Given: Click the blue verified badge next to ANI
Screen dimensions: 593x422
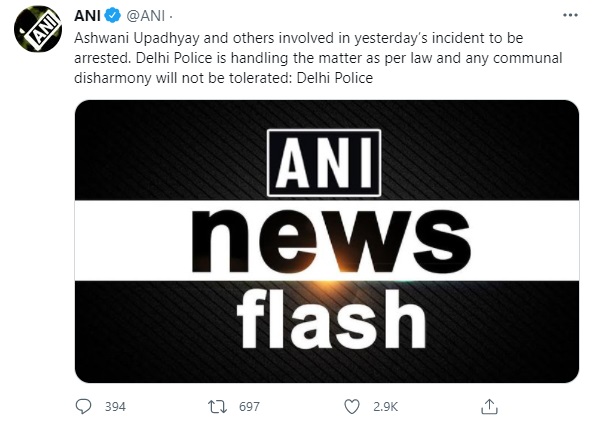Looking at the screenshot, I should pyautogui.click(x=112, y=16).
